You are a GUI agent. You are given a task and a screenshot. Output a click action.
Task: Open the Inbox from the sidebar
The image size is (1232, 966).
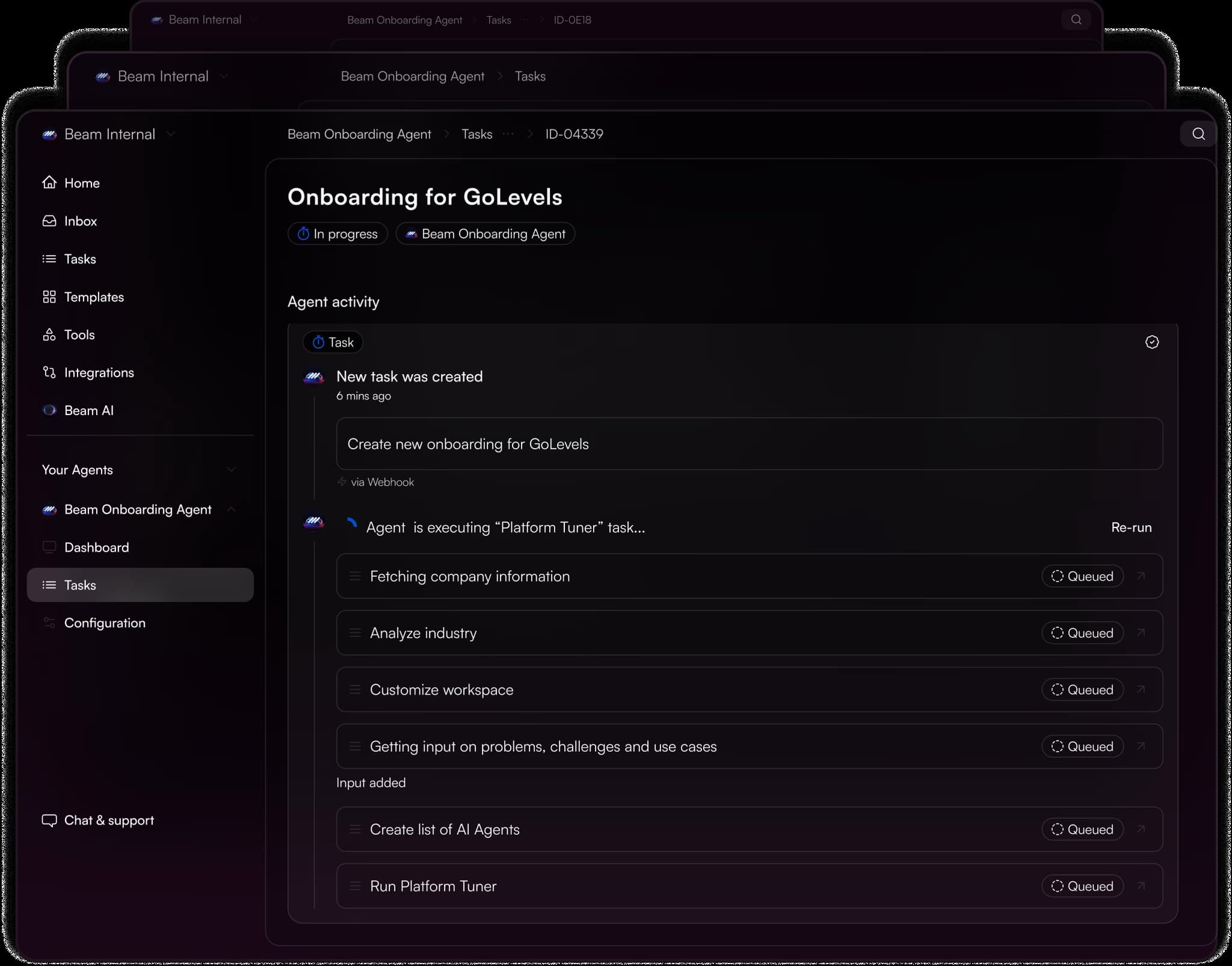(x=81, y=221)
